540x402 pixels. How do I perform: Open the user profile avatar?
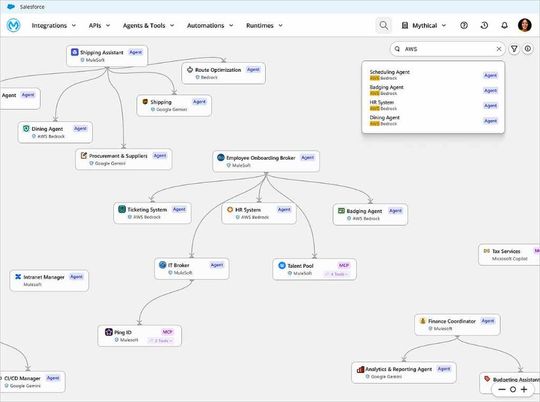(525, 25)
